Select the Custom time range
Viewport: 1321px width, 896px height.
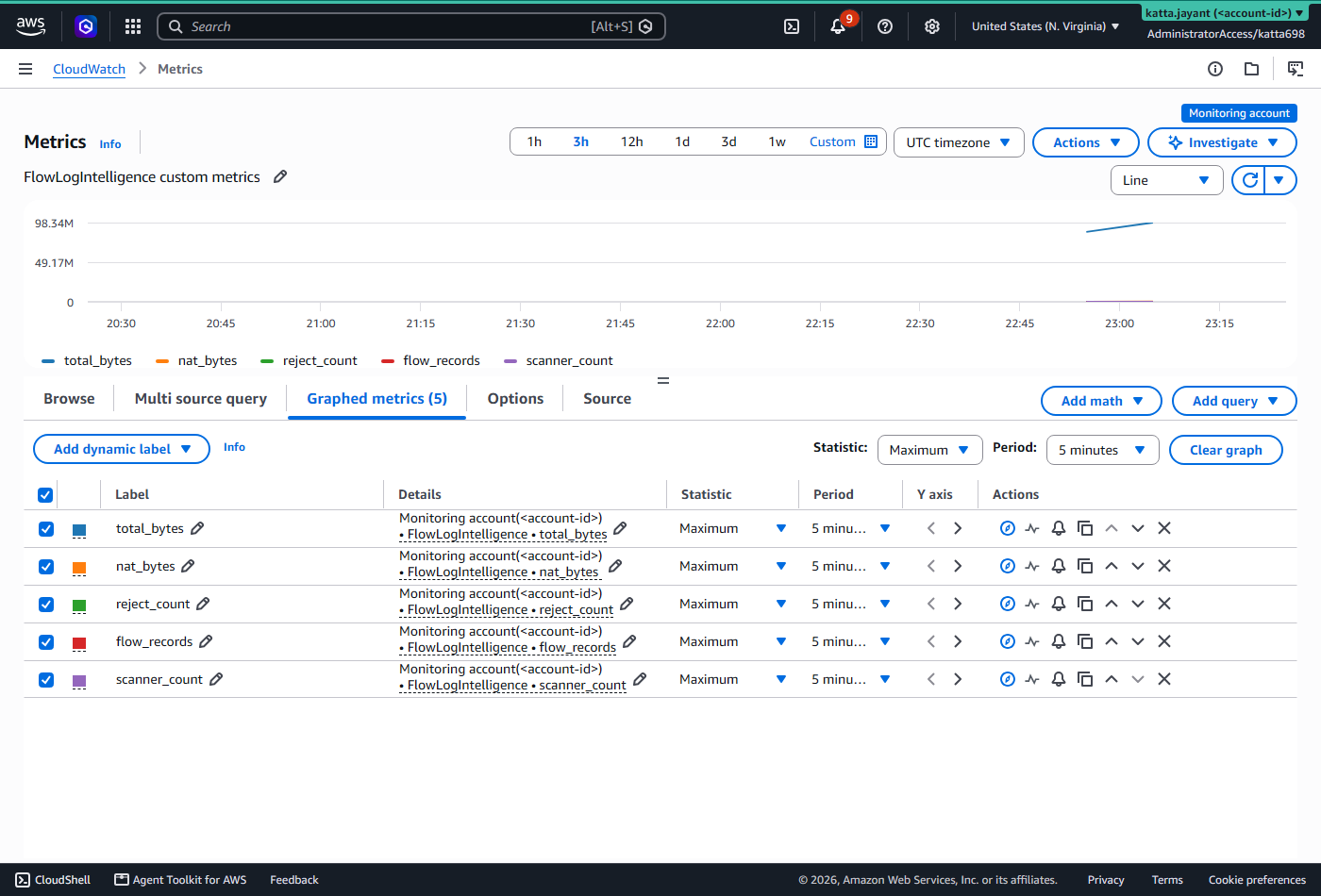click(x=832, y=141)
